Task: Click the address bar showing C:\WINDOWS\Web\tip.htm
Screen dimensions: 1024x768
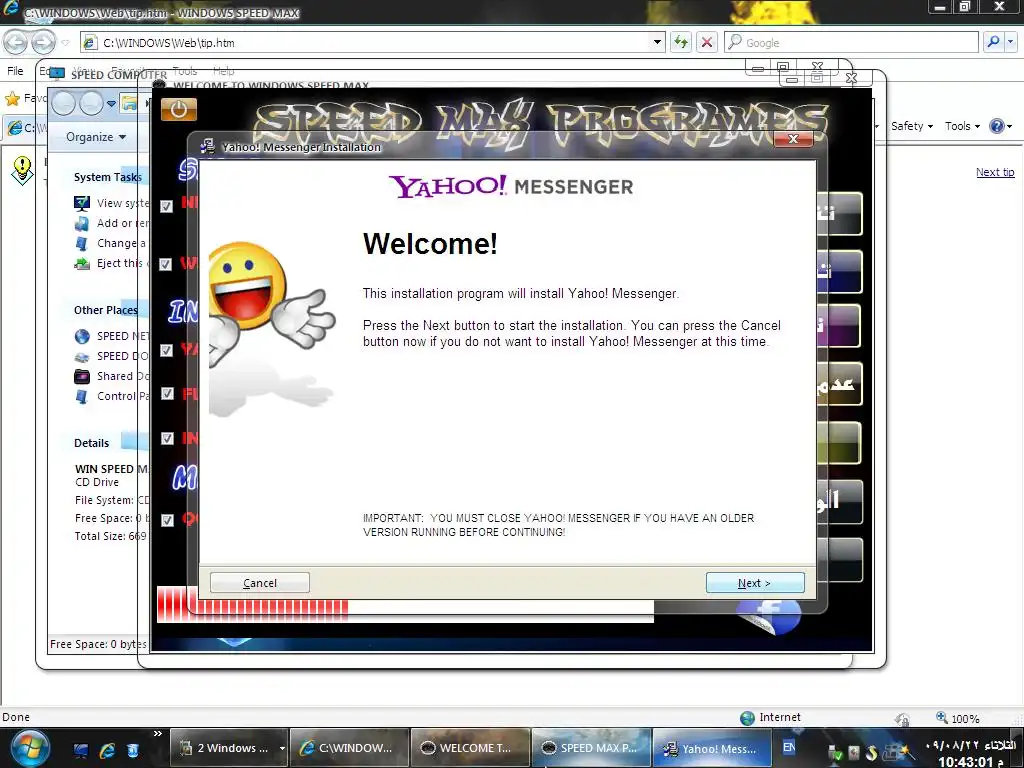Action: [x=372, y=42]
